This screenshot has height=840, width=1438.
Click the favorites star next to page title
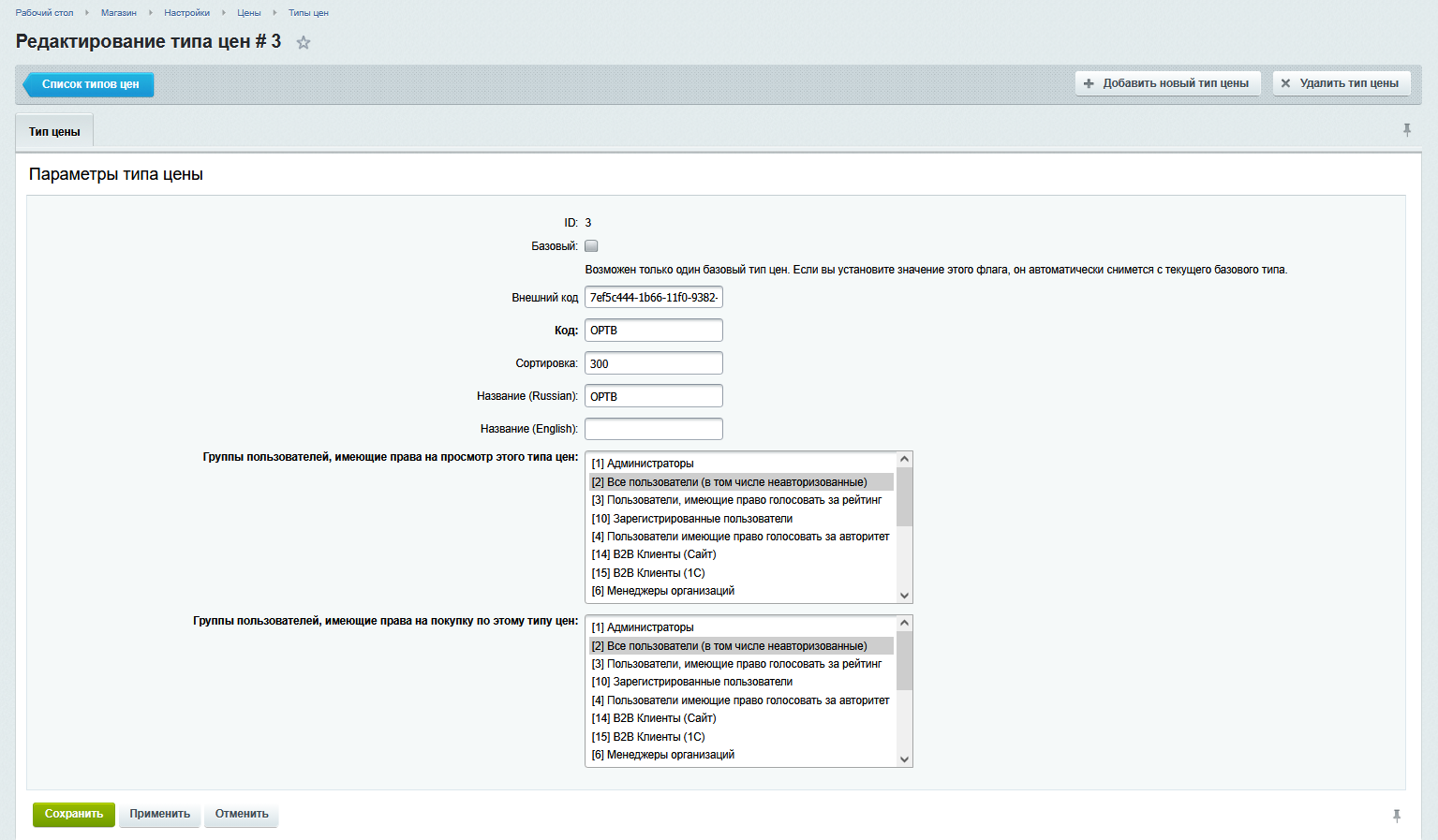coord(304,42)
